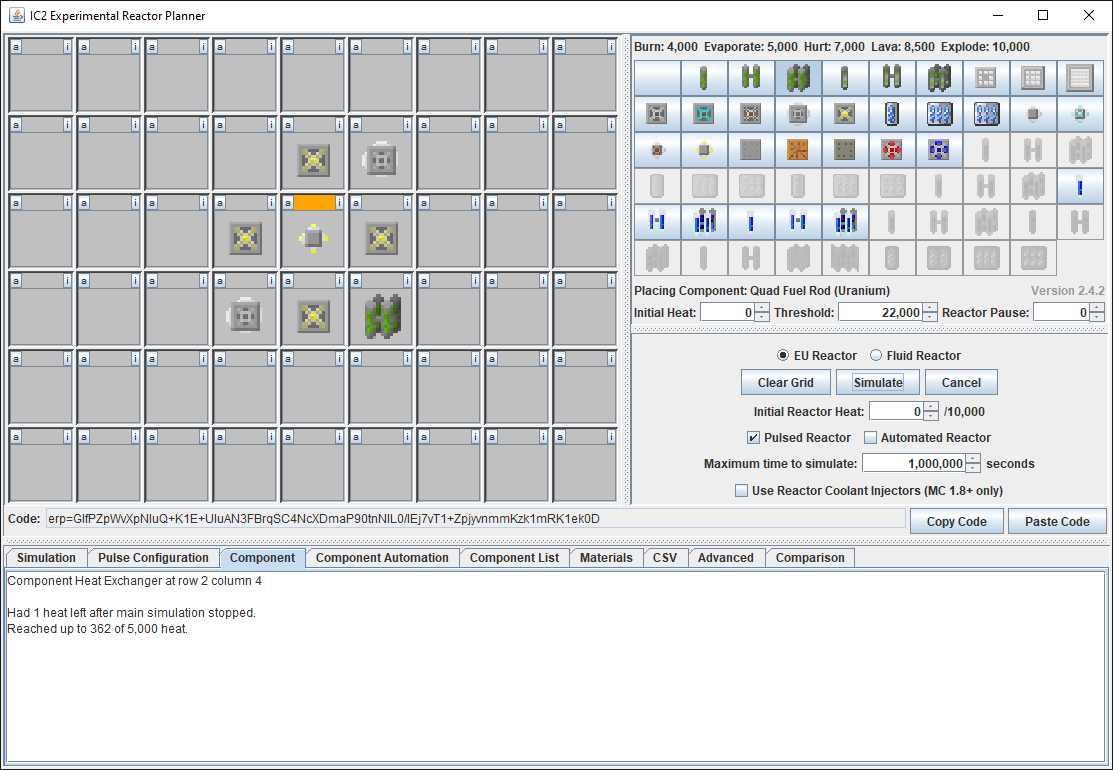Click the Quad Fuel Rod in the reactor grid
Viewport: 1113px width, 770px height.
click(x=381, y=314)
